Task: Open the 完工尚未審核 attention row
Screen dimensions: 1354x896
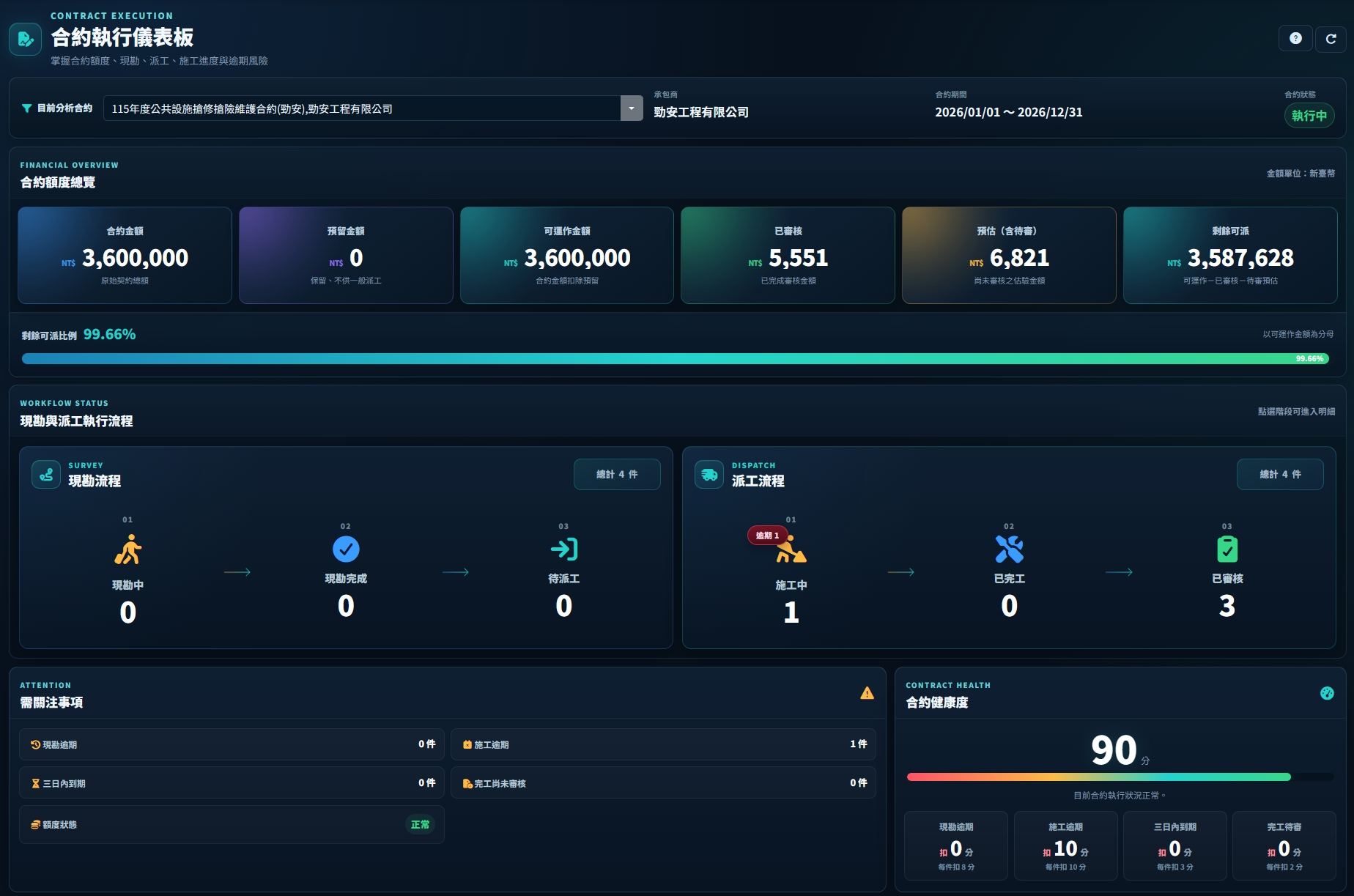Action: tap(663, 783)
